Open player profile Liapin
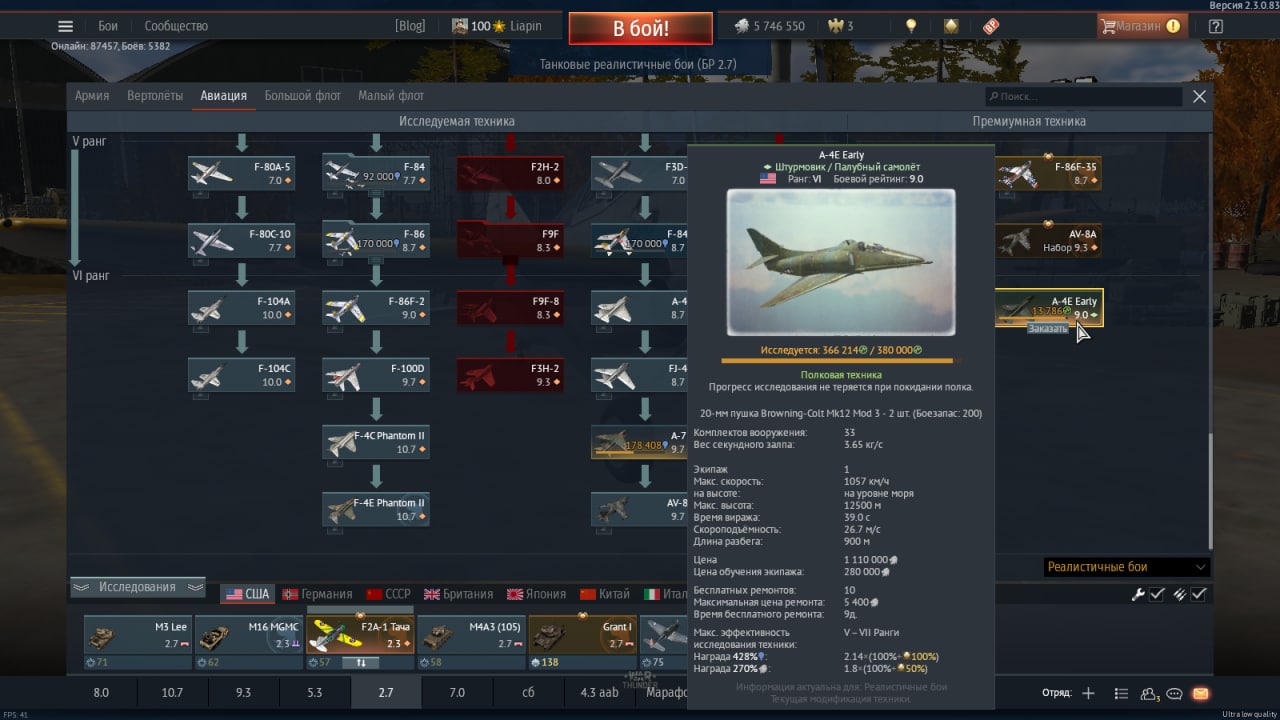This screenshot has height=720, width=1280. (x=497, y=26)
